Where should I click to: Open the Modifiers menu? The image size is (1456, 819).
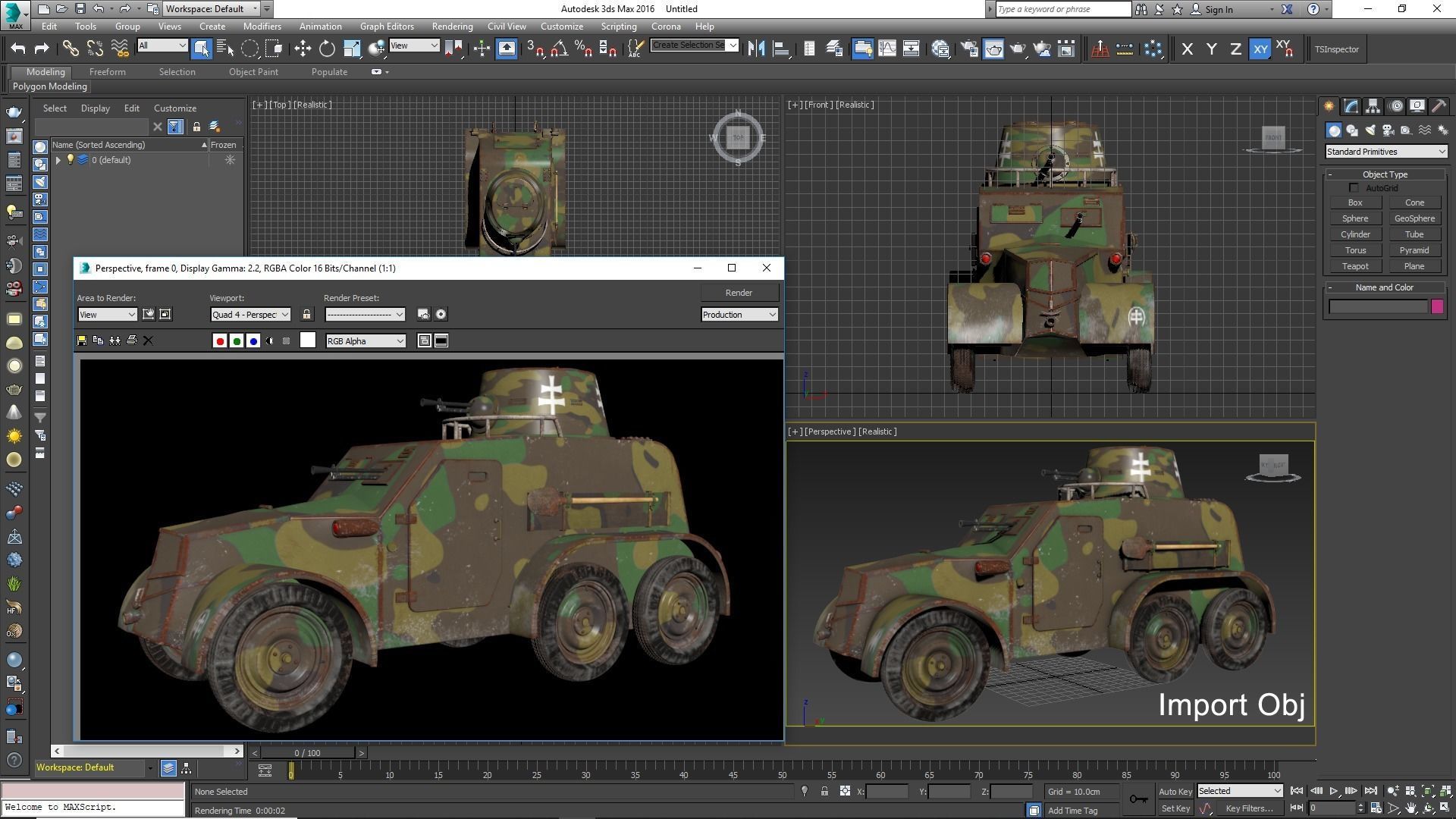click(262, 27)
